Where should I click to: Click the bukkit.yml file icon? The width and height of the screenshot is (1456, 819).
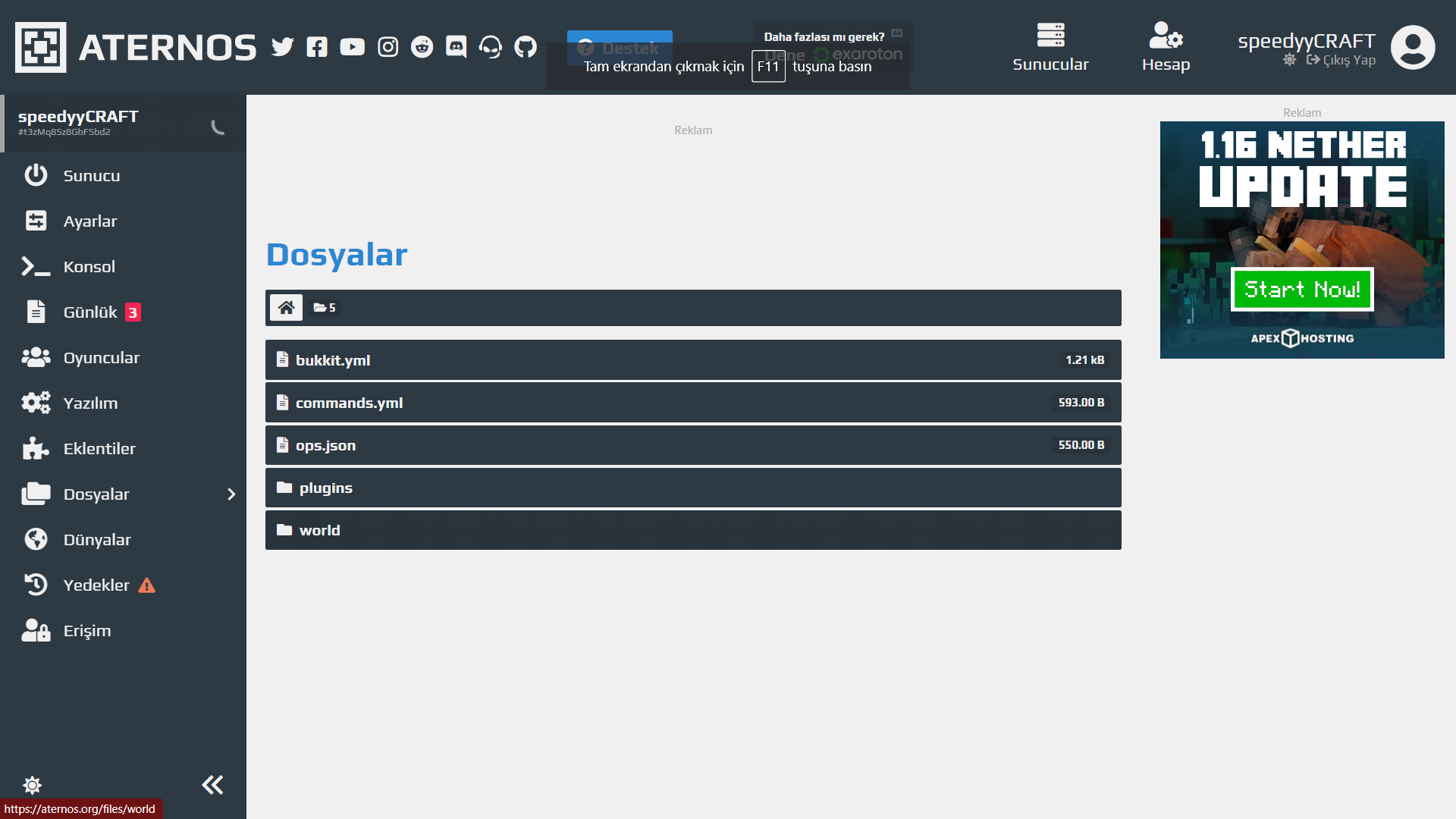282,359
